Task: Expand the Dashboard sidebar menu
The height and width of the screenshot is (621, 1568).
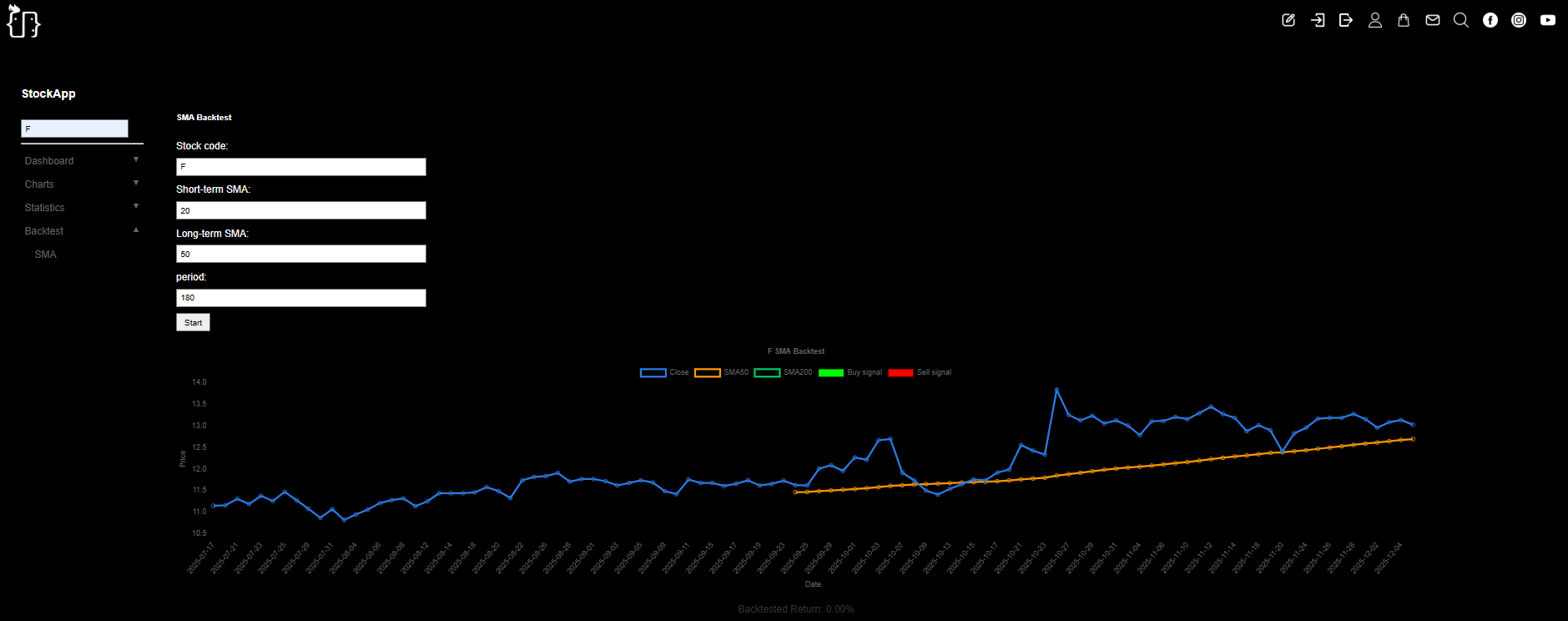Action: [x=81, y=161]
